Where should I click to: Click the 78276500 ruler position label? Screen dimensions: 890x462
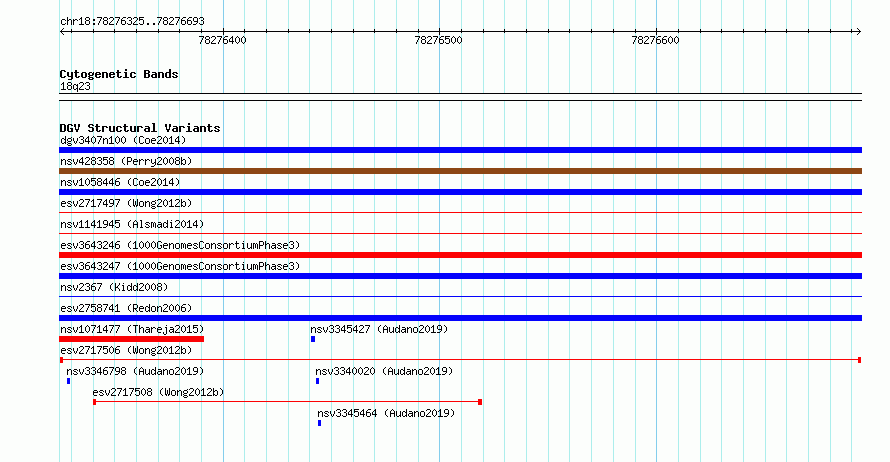(439, 40)
